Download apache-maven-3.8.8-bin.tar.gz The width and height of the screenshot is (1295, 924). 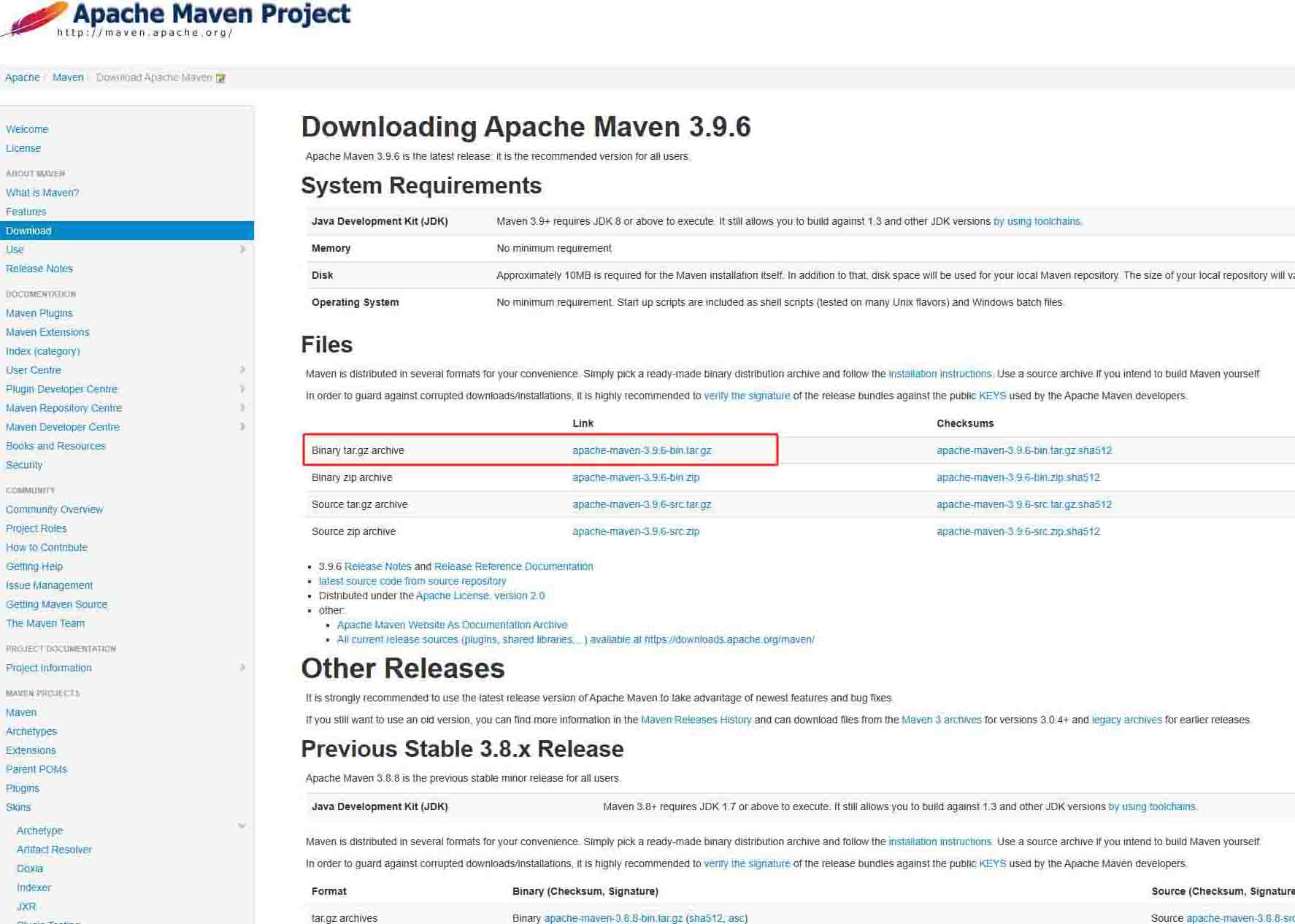click(613, 918)
